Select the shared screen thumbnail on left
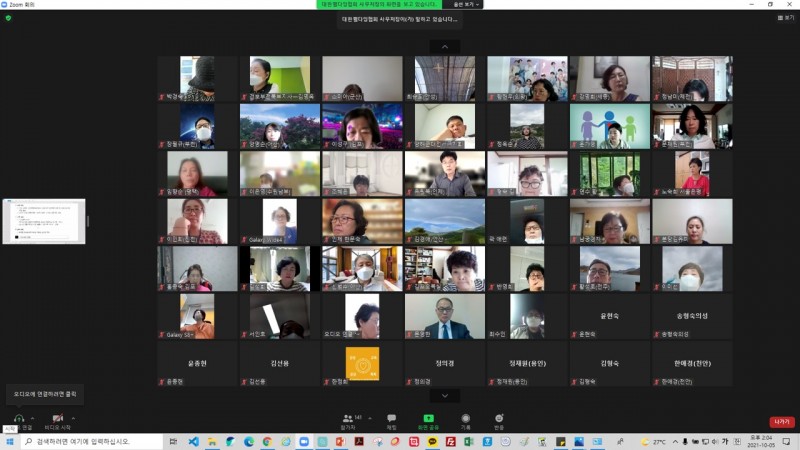Image resolution: width=800 pixels, height=450 pixels. pos(43,221)
